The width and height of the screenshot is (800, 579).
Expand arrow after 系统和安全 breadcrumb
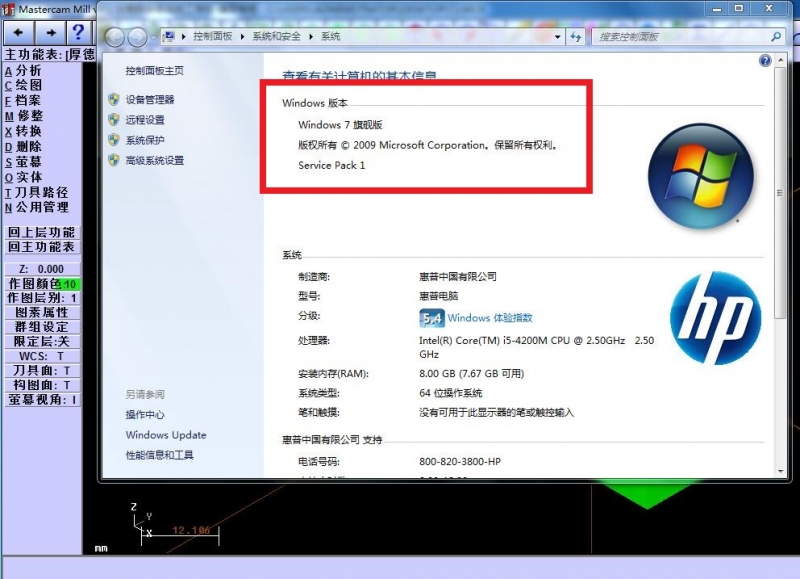(311, 36)
